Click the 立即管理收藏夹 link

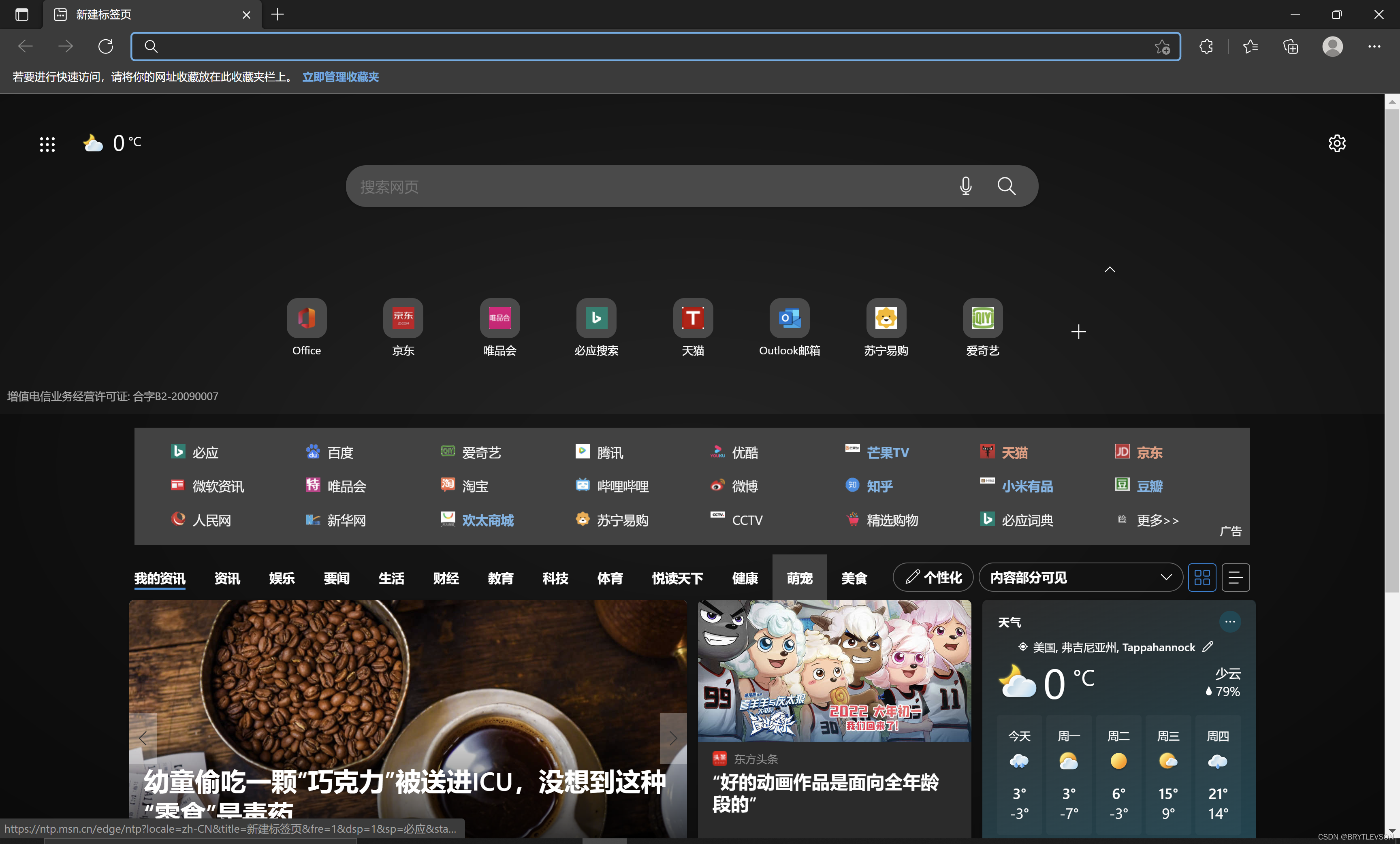[340, 77]
